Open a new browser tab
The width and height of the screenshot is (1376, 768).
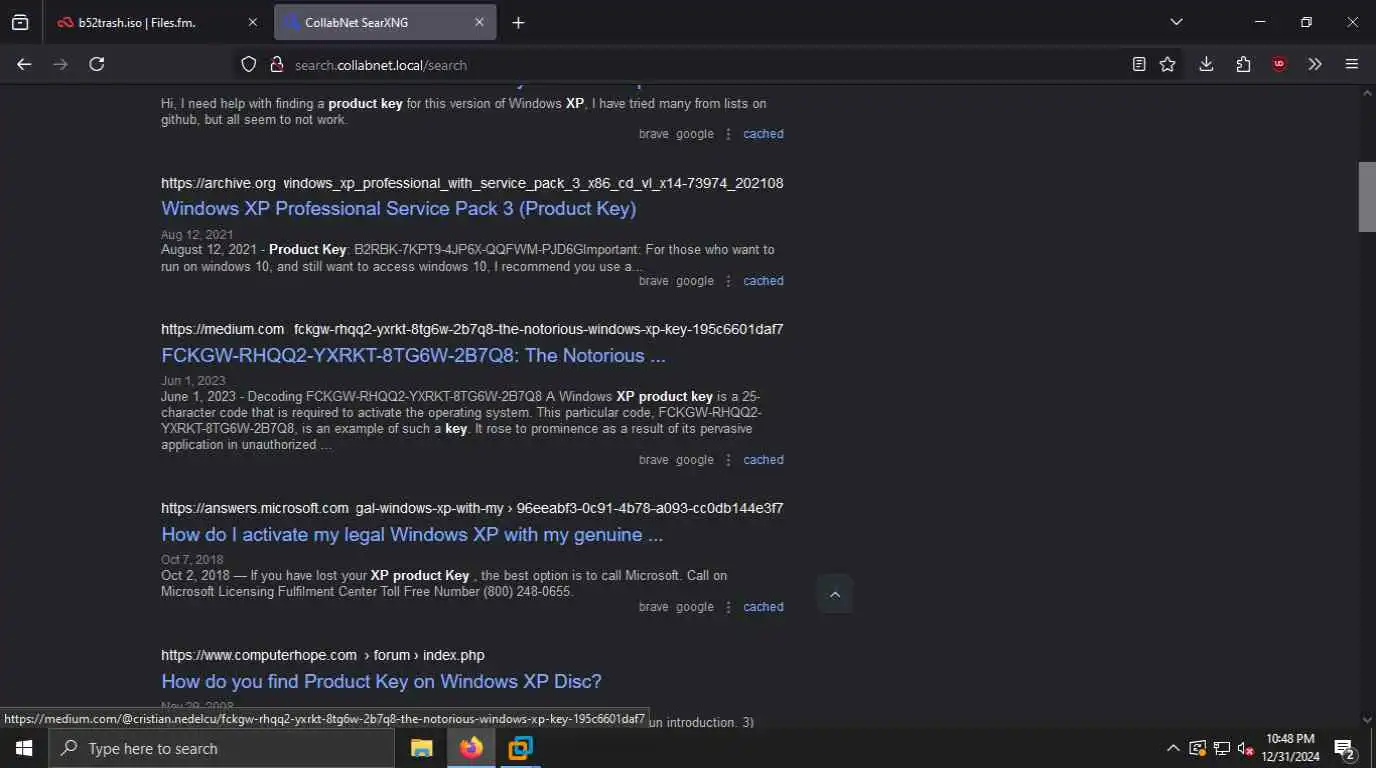pyautogui.click(x=518, y=22)
